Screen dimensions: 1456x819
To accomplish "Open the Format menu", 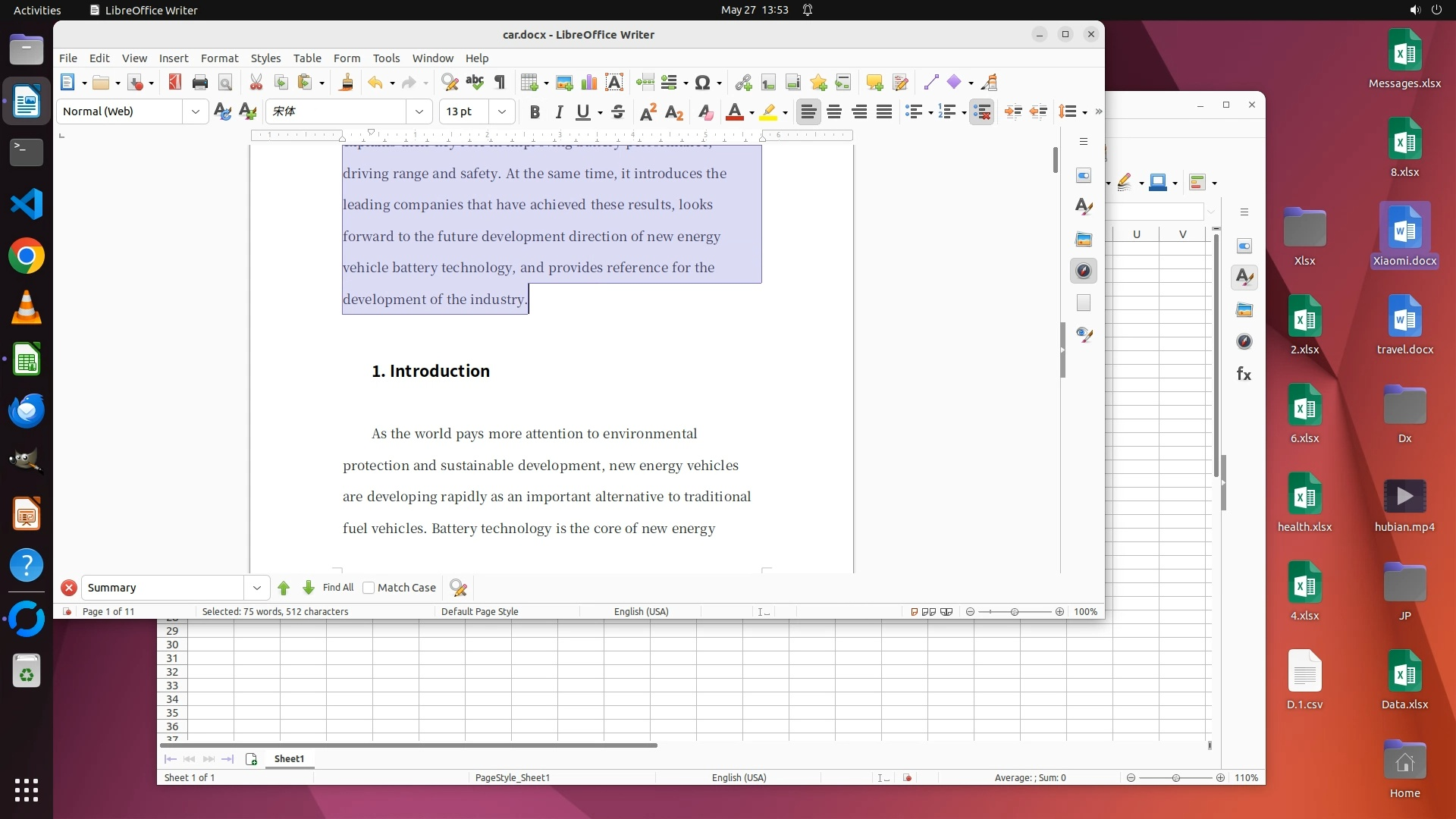I will [219, 58].
